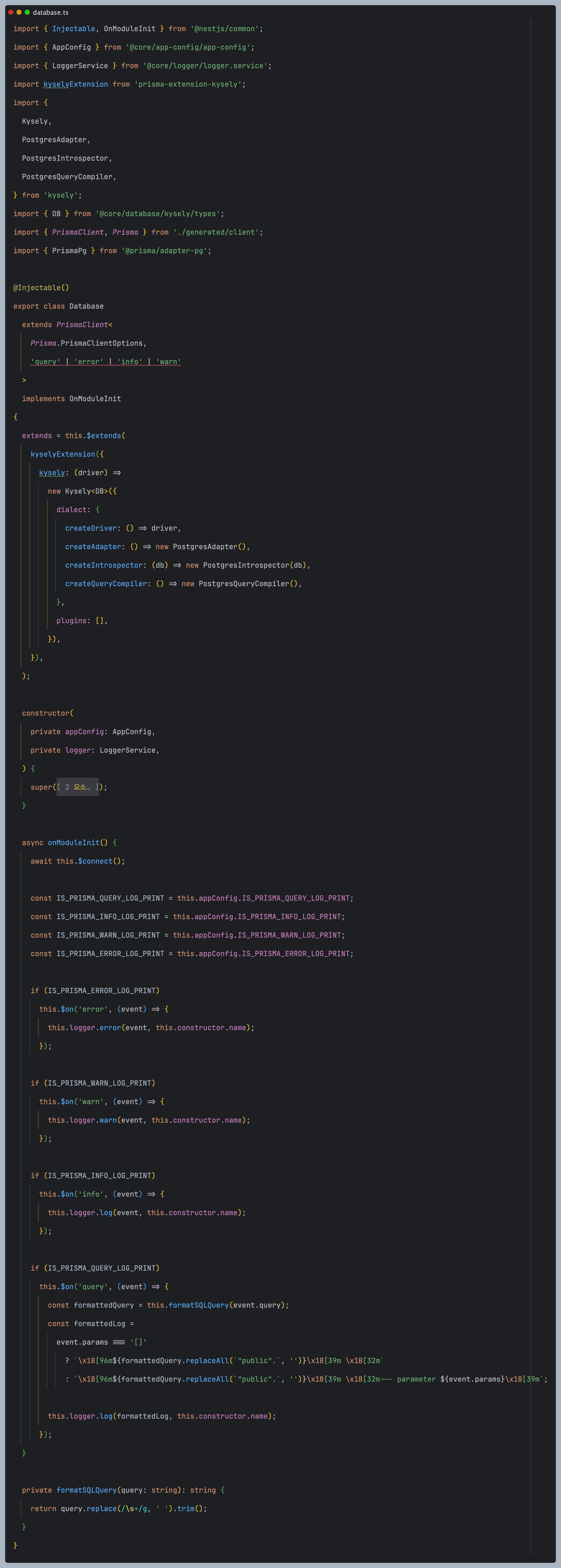This screenshot has width=561, height=1568.
Task: Click the if (IS_PRISMA_QUERY_LOG_PRINT) condition
Action: tap(95, 1268)
